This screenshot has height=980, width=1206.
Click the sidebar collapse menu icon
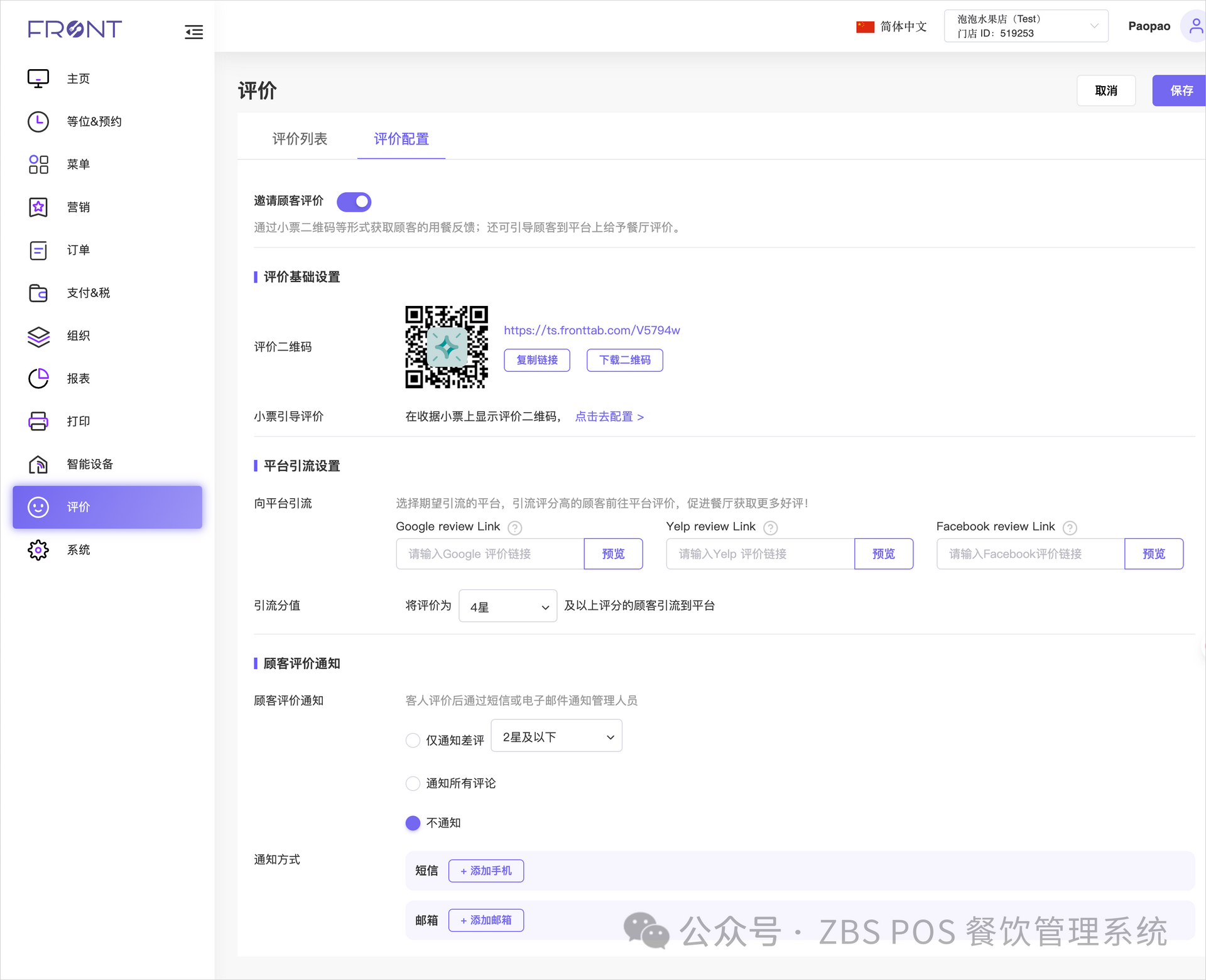(193, 32)
